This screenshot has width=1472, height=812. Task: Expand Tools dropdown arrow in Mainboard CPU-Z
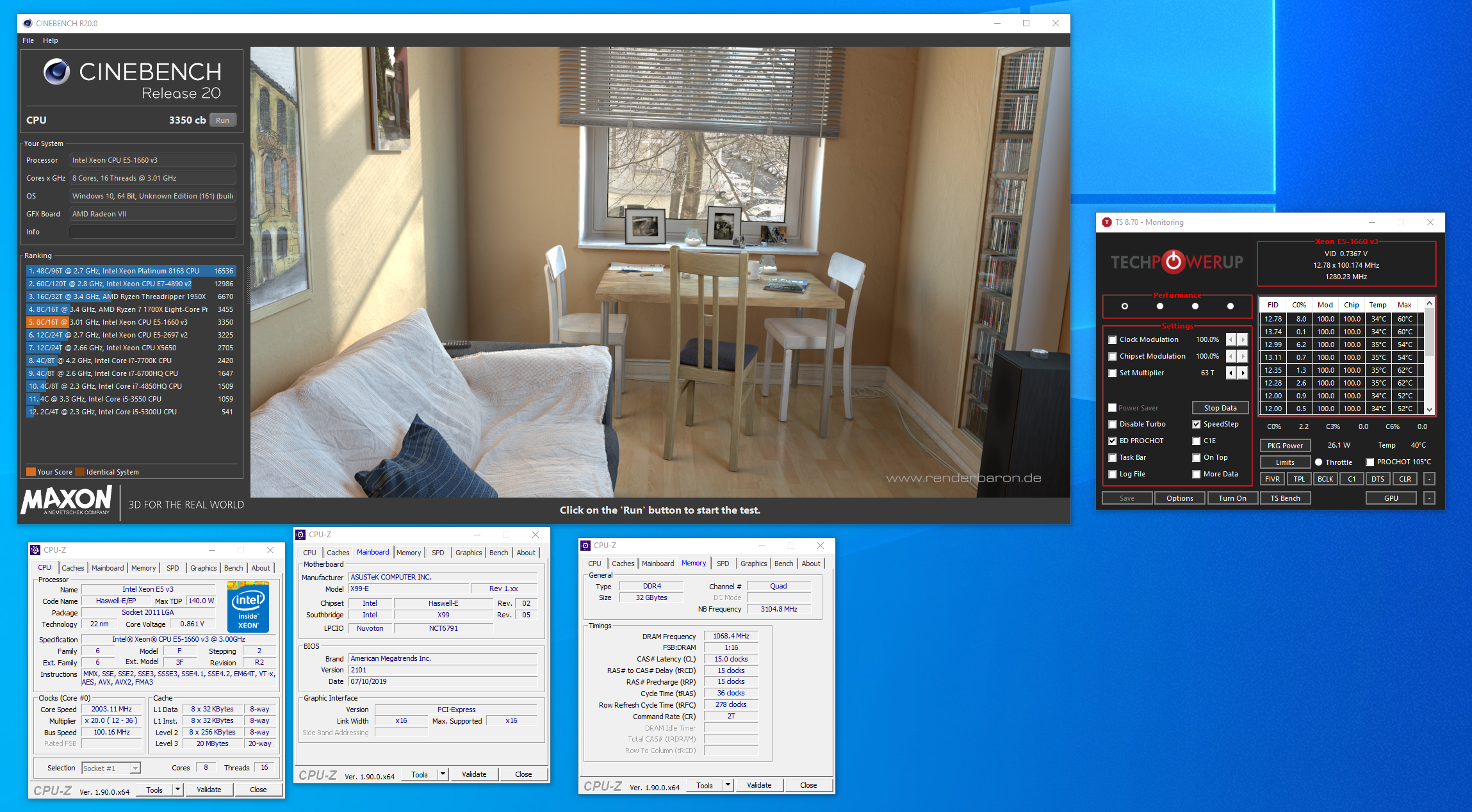(443, 774)
